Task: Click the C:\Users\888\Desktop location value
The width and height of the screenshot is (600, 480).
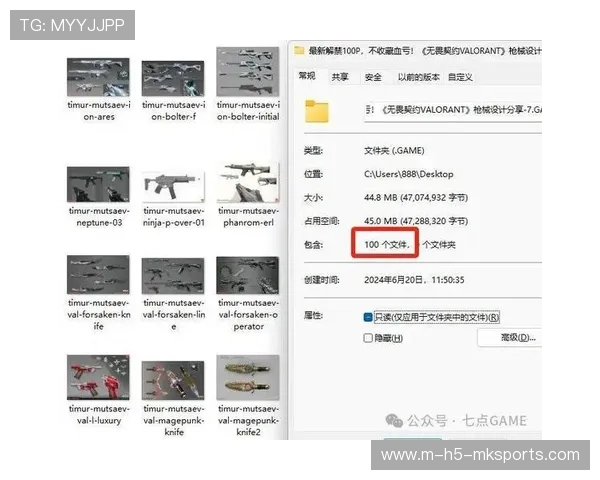Action: pos(409,174)
